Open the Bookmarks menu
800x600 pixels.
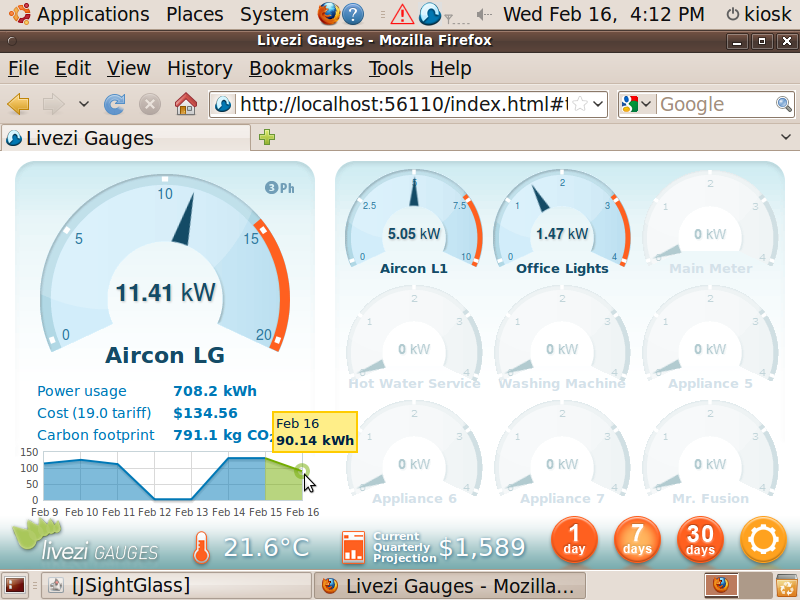(301, 68)
